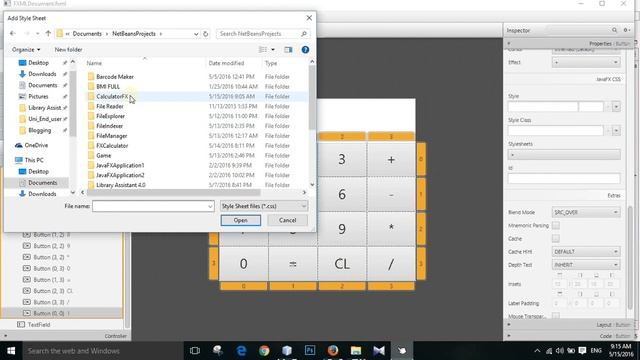640x360 pixels.
Task: Select the FileManager folder
Action: [x=111, y=136]
